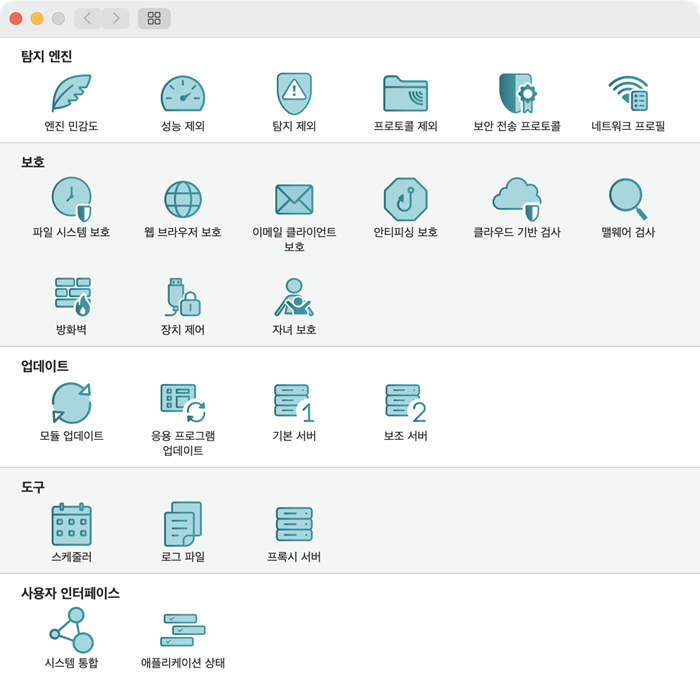Screen dimensions: 700x679
Task: Open 스케줄러 calendar icon
Action: 71,524
